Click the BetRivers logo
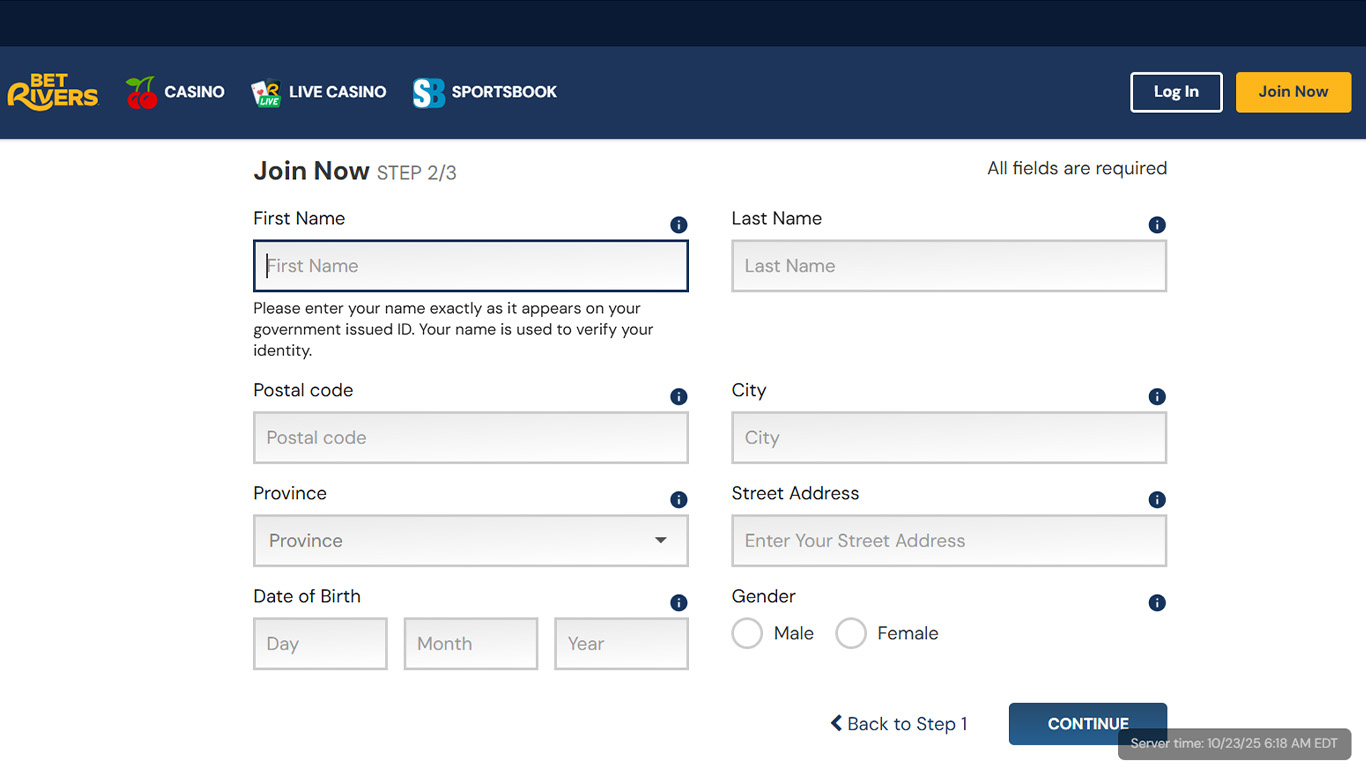The height and width of the screenshot is (768, 1366). [x=53, y=92]
